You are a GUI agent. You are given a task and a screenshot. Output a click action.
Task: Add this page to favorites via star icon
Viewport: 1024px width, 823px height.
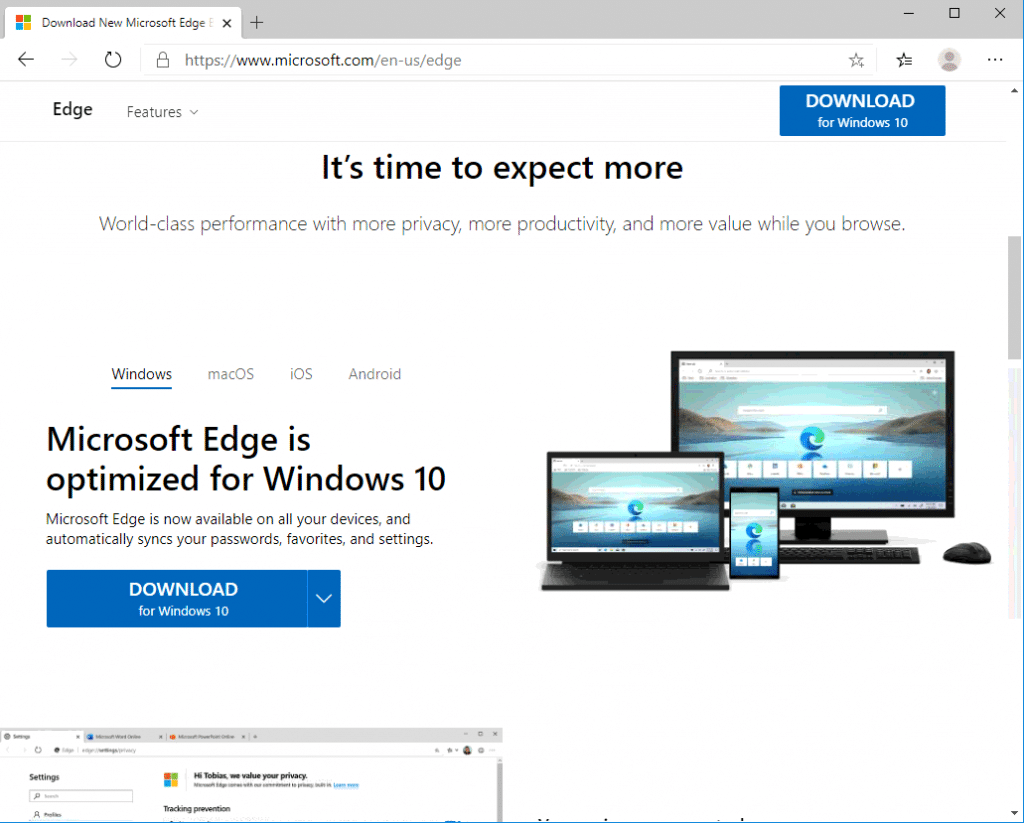click(x=856, y=59)
